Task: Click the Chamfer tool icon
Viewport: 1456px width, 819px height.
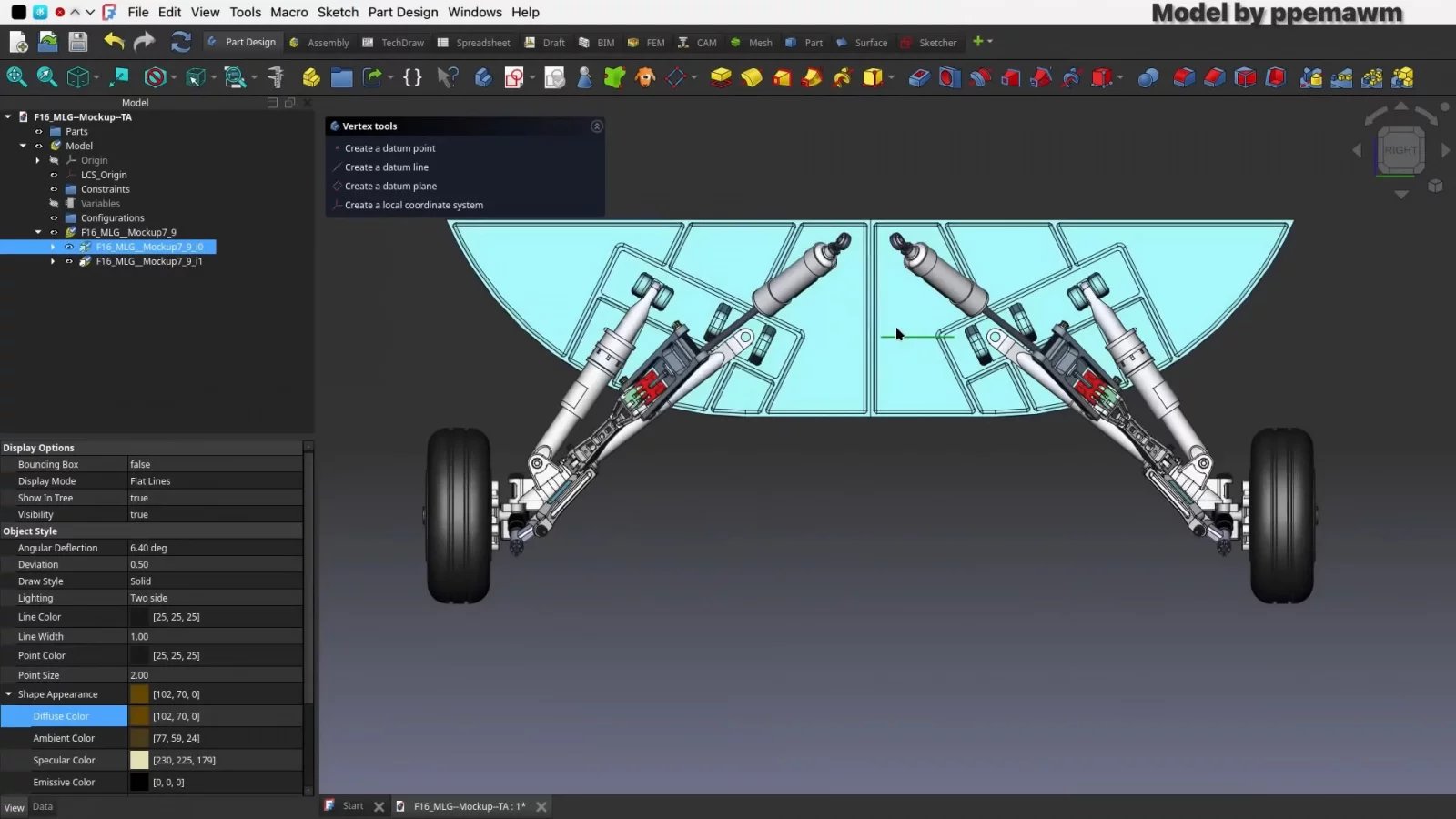Action: 1215,77
